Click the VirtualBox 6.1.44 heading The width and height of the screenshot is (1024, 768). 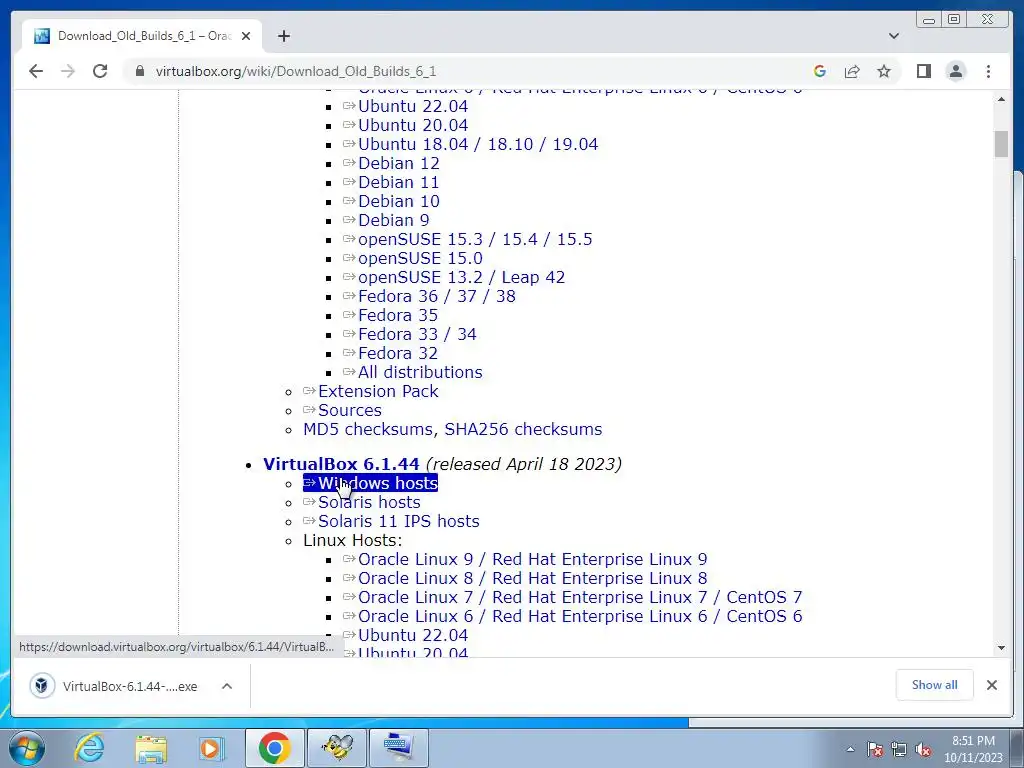(341, 464)
